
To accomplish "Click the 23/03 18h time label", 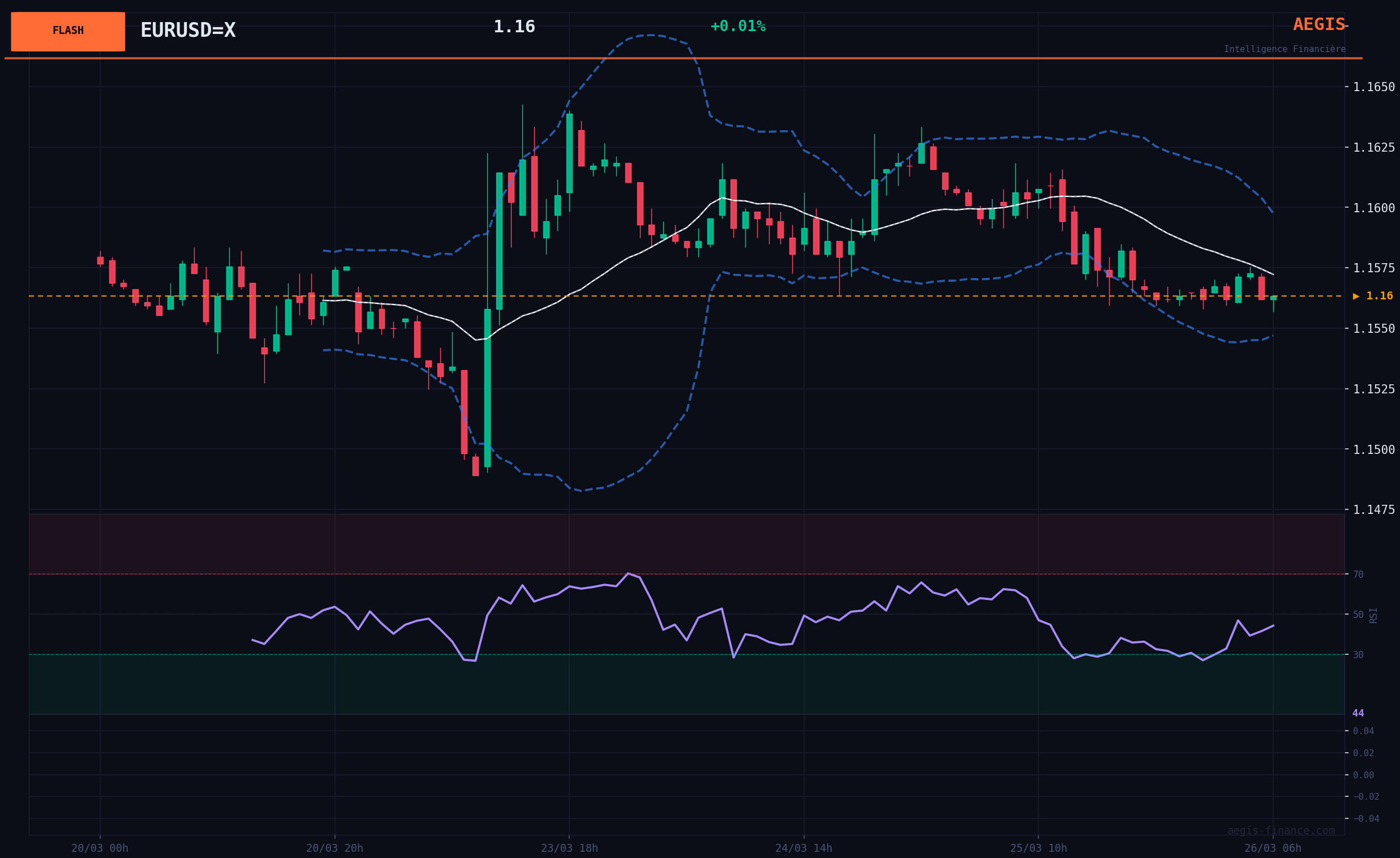I will [569, 848].
